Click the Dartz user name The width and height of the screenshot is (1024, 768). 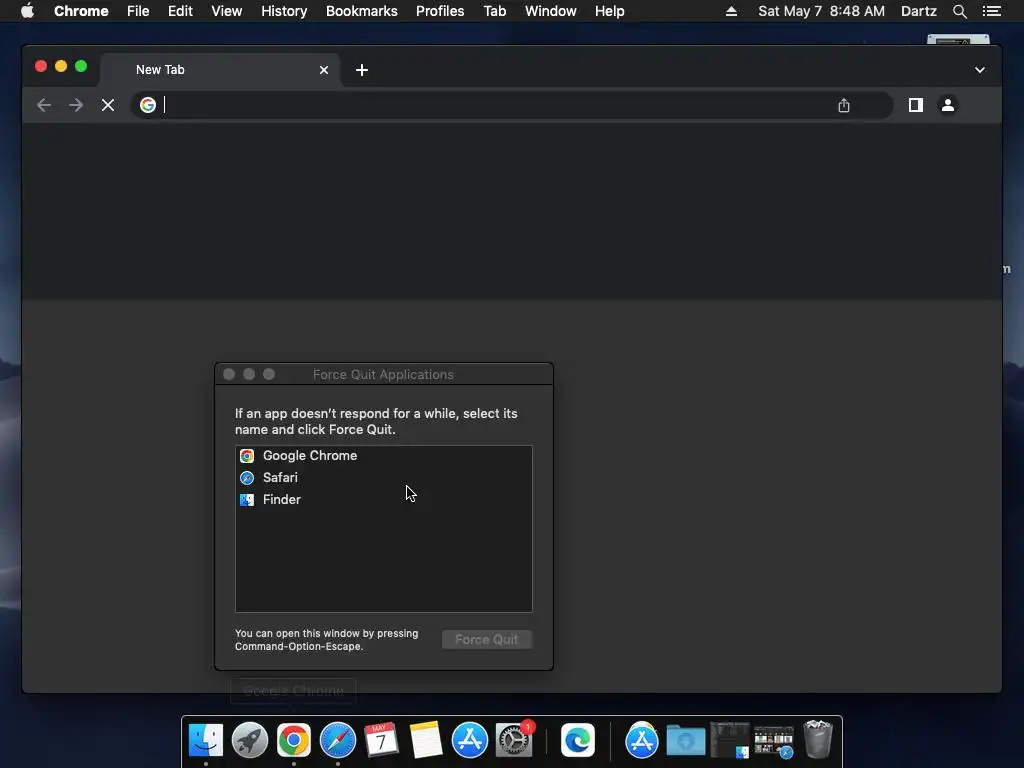point(918,11)
